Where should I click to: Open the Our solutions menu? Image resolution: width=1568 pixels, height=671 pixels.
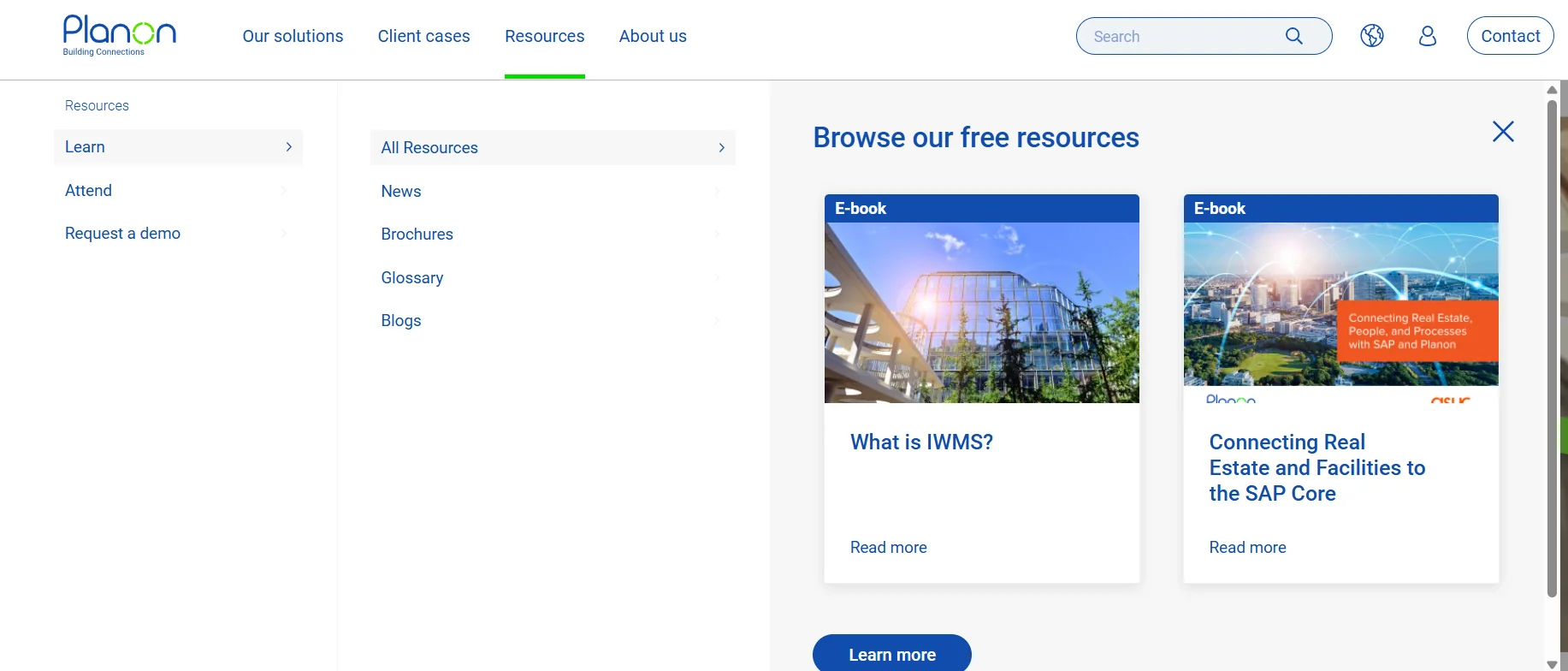click(x=293, y=37)
